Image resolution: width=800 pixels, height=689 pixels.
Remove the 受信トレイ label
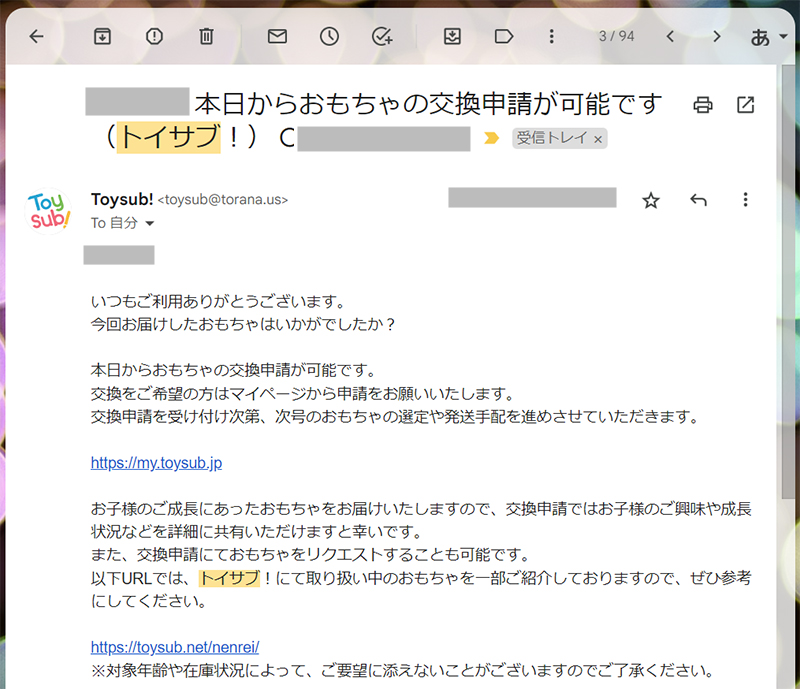point(598,139)
